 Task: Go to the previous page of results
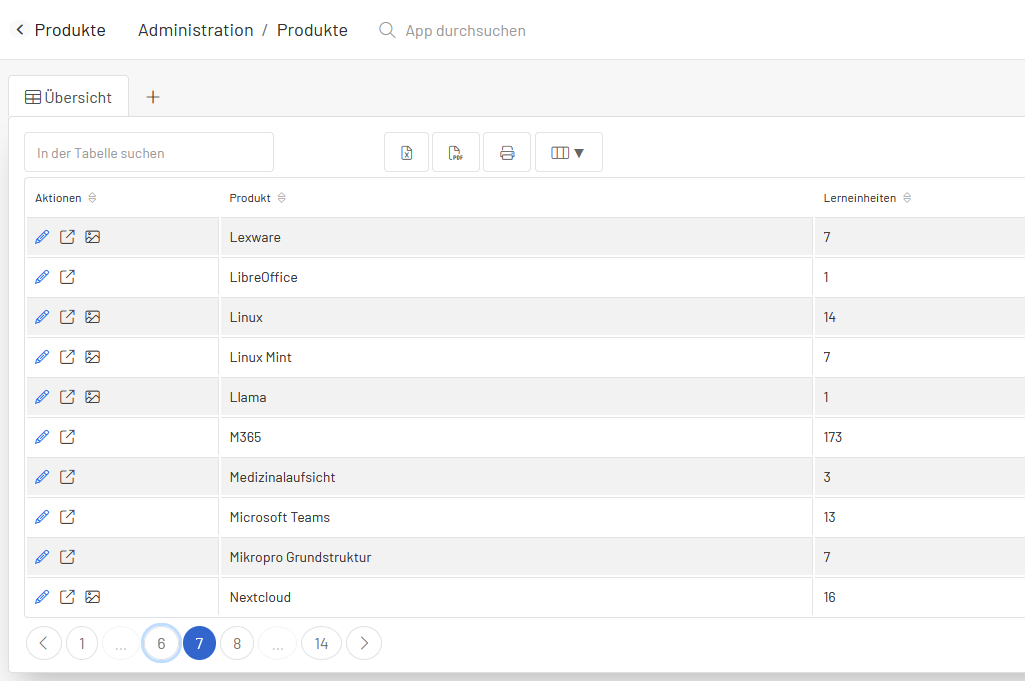point(44,643)
